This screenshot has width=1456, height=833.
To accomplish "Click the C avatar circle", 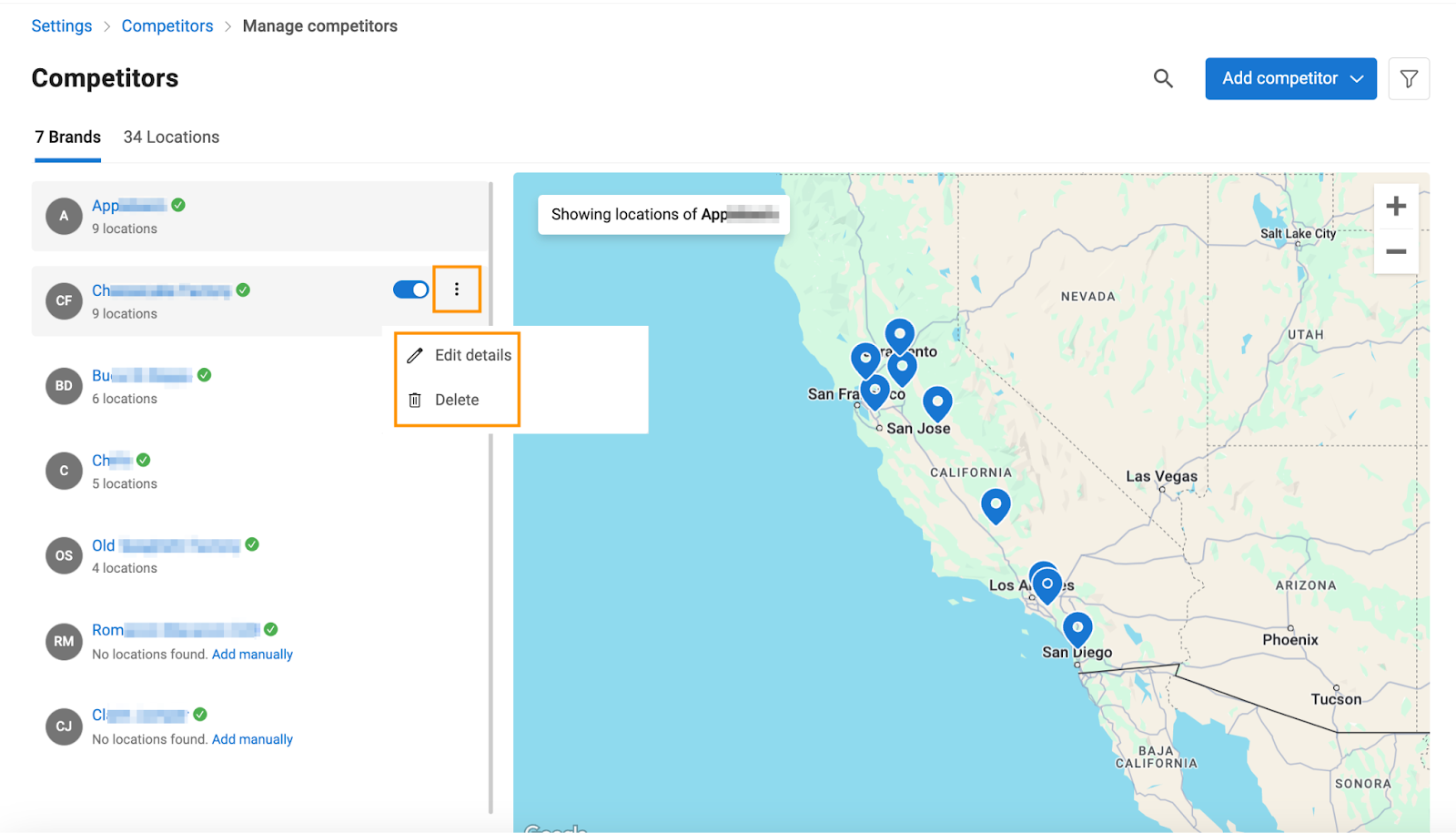I will pos(64,471).
